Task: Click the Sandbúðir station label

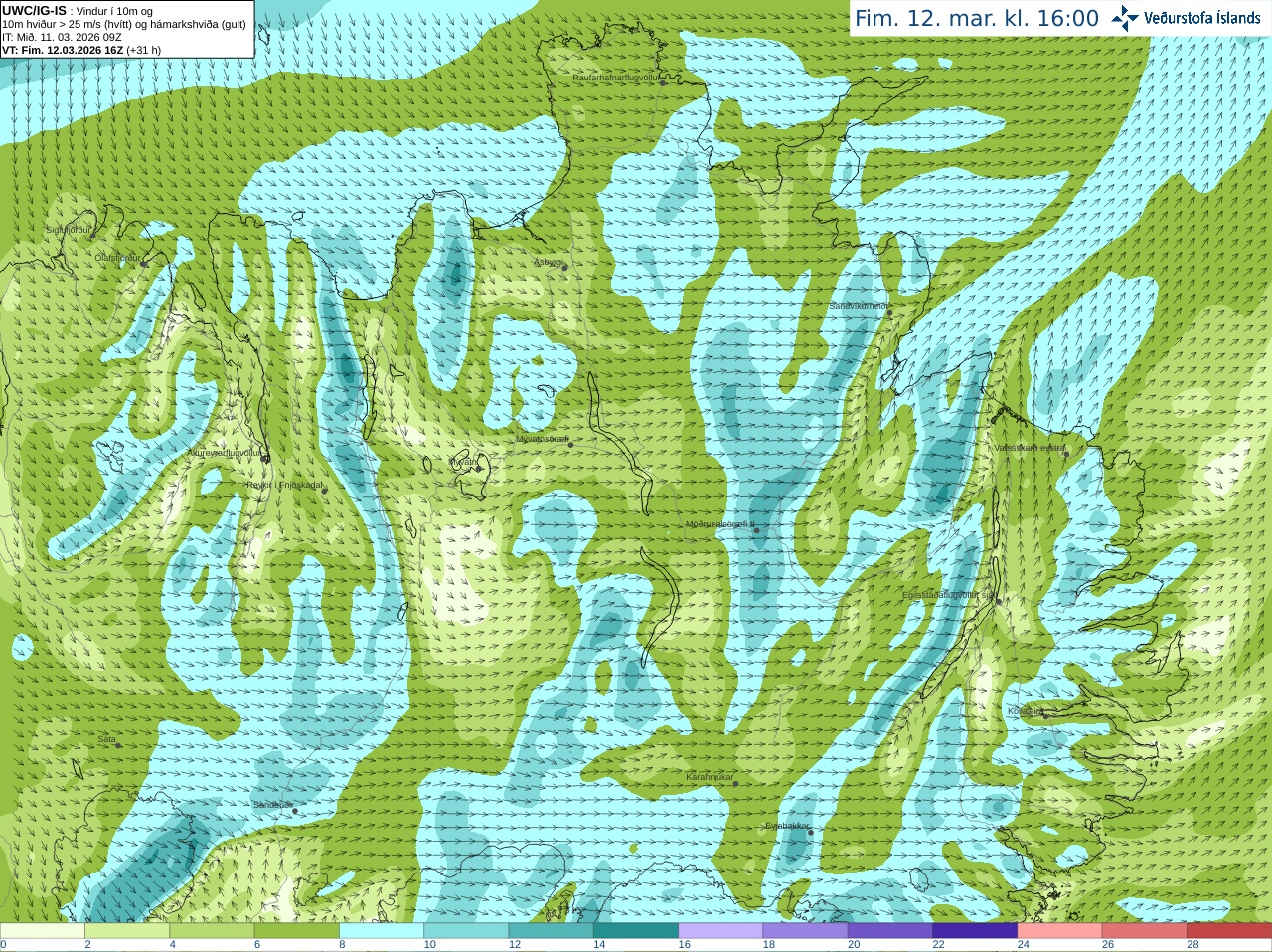Action: point(272,805)
